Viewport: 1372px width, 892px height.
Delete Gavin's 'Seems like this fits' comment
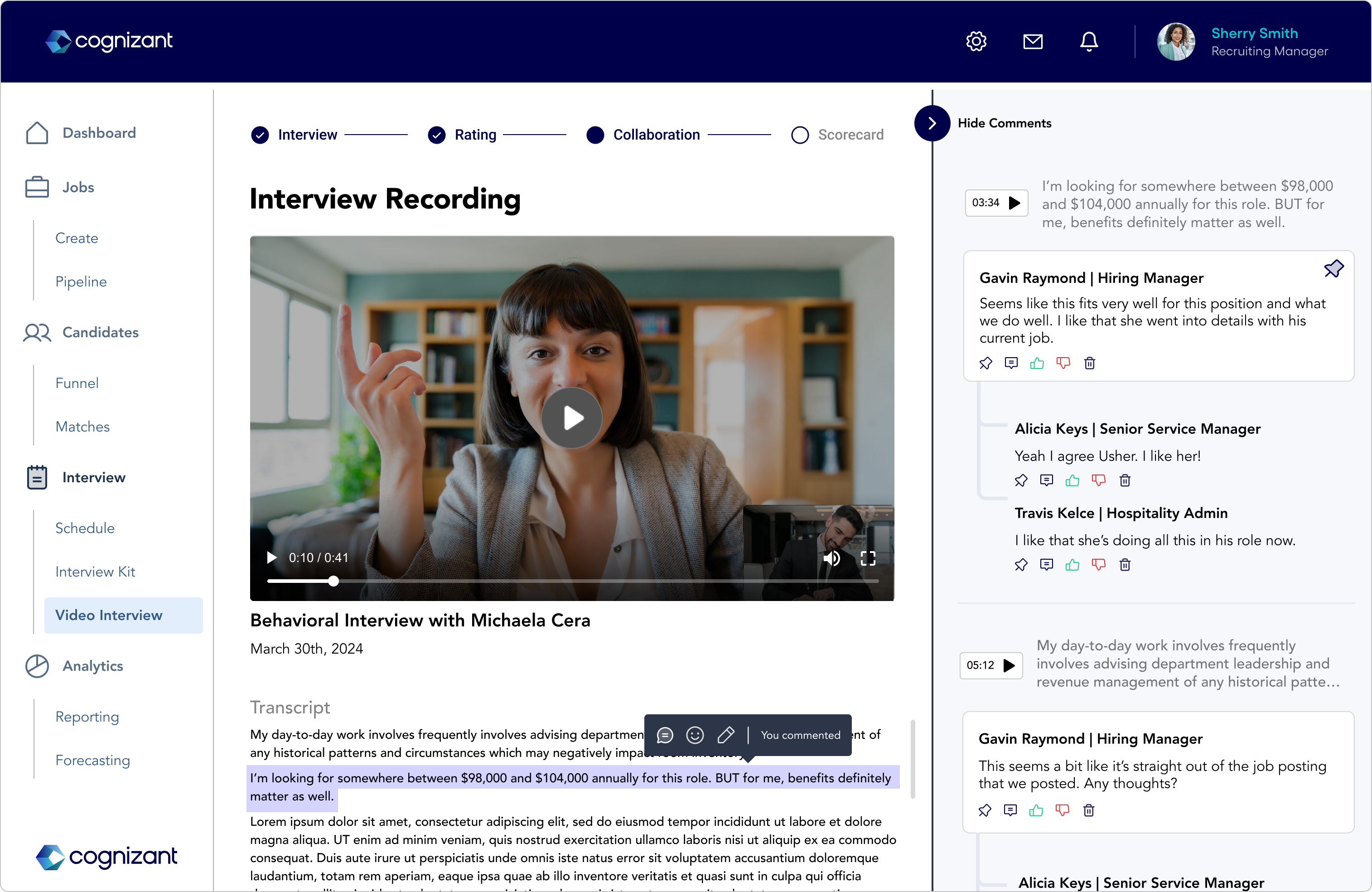pyautogui.click(x=1089, y=363)
